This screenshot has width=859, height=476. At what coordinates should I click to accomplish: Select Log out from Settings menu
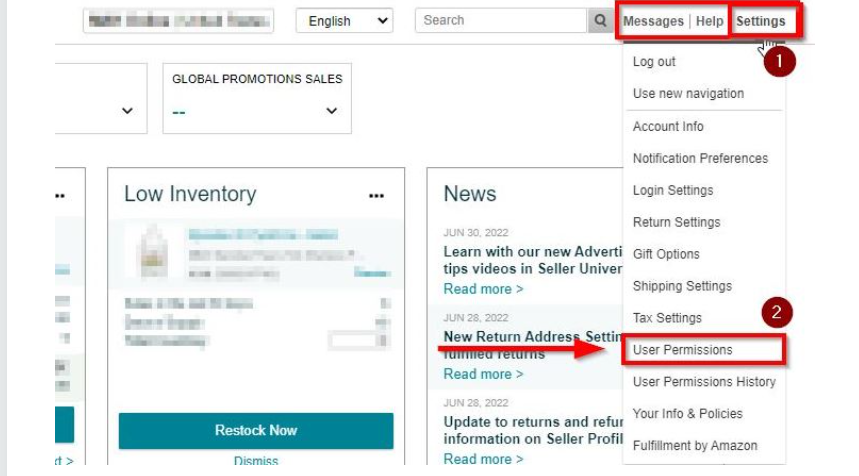coord(654,62)
